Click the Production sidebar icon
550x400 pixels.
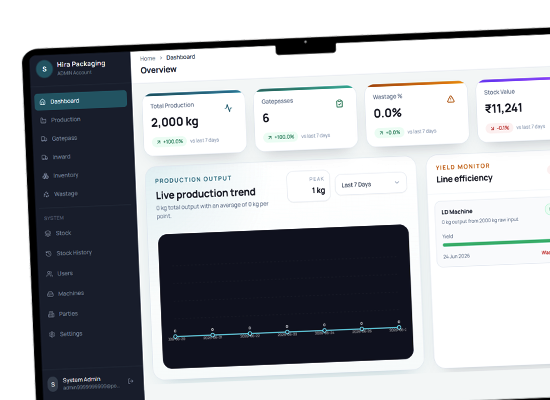[x=43, y=120]
